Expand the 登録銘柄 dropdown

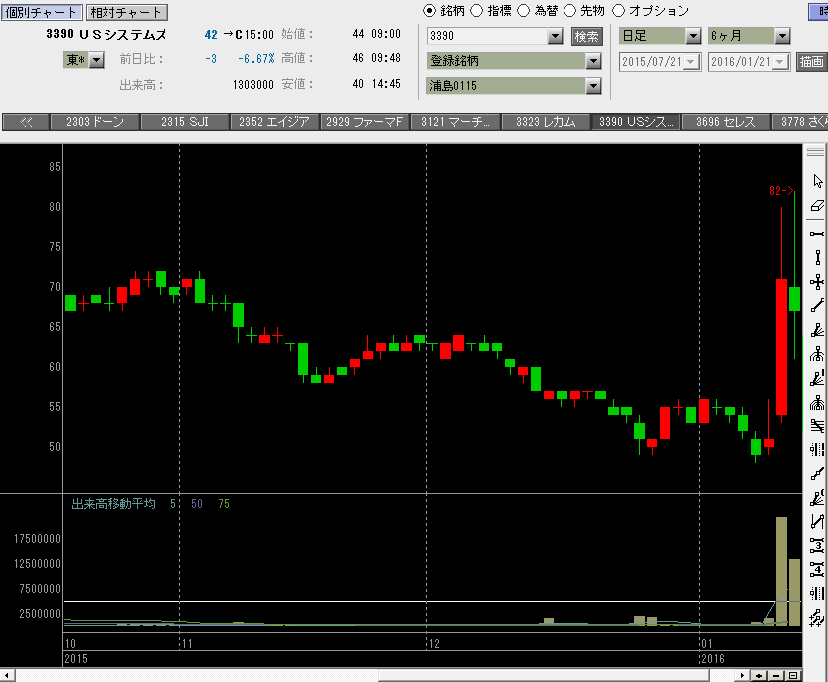point(593,61)
